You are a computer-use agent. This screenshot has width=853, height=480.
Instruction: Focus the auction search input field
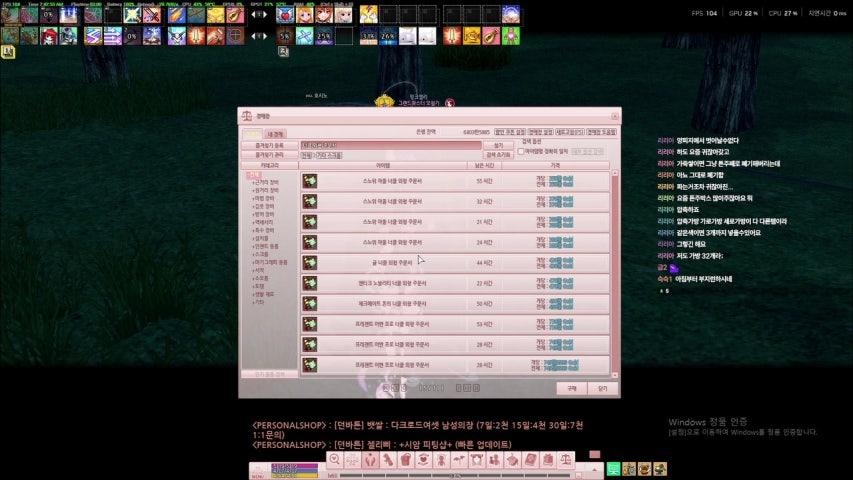tap(391, 145)
